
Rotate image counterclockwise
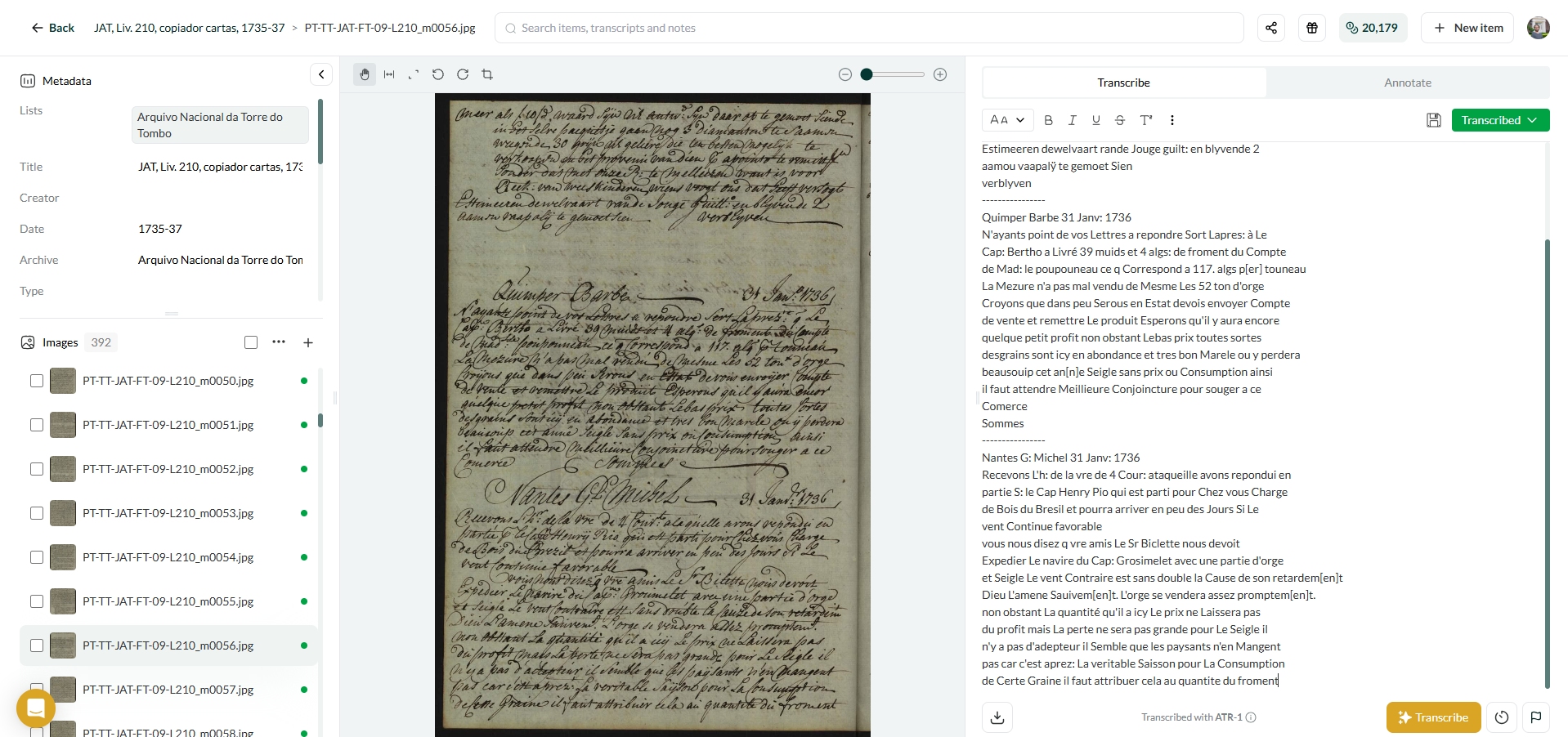pos(438,74)
